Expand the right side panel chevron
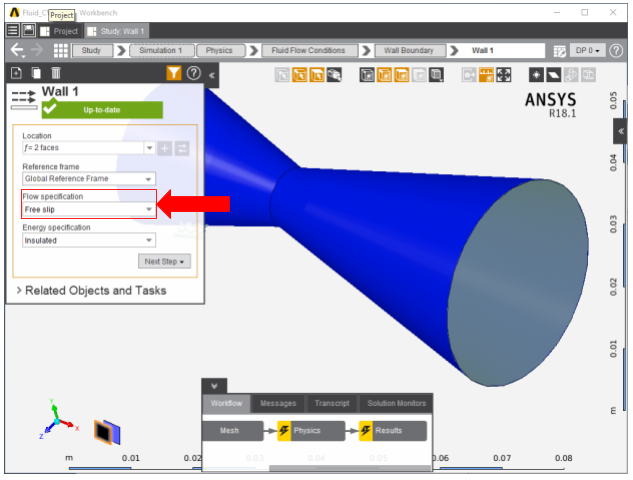Viewport: 633px width, 480px height. [x=620, y=131]
